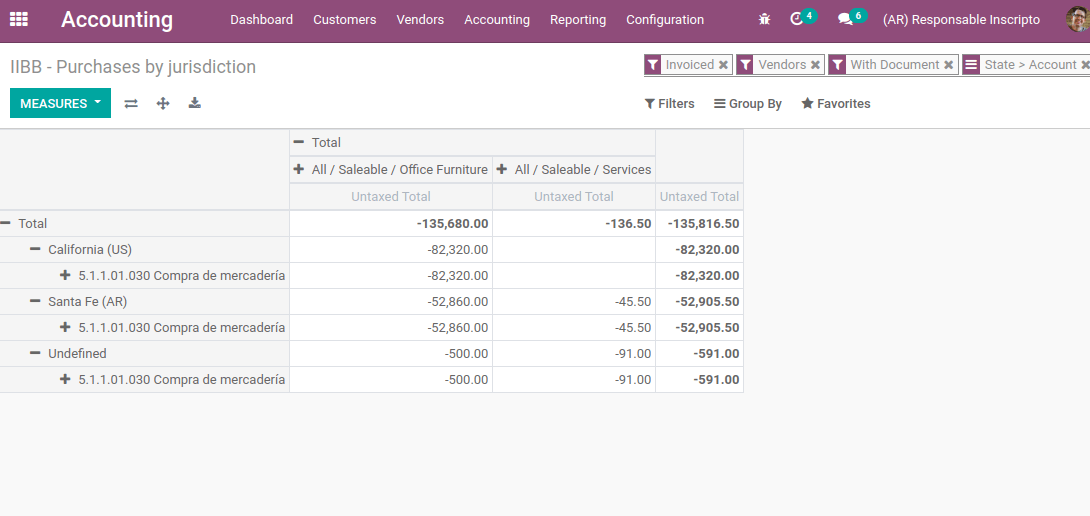The image size is (1090, 516).
Task: Collapse the California (US) row
Action: pos(145,250)
